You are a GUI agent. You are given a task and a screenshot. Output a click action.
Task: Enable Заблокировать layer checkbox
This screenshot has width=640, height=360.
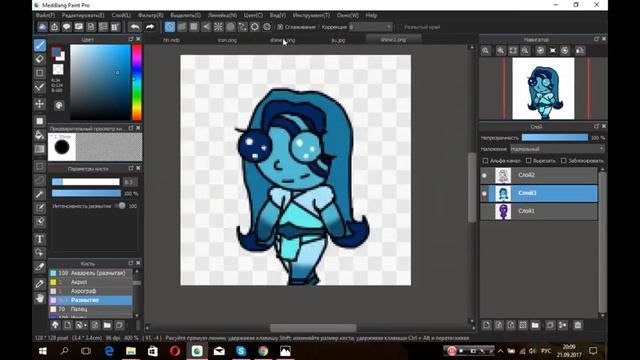click(564, 161)
